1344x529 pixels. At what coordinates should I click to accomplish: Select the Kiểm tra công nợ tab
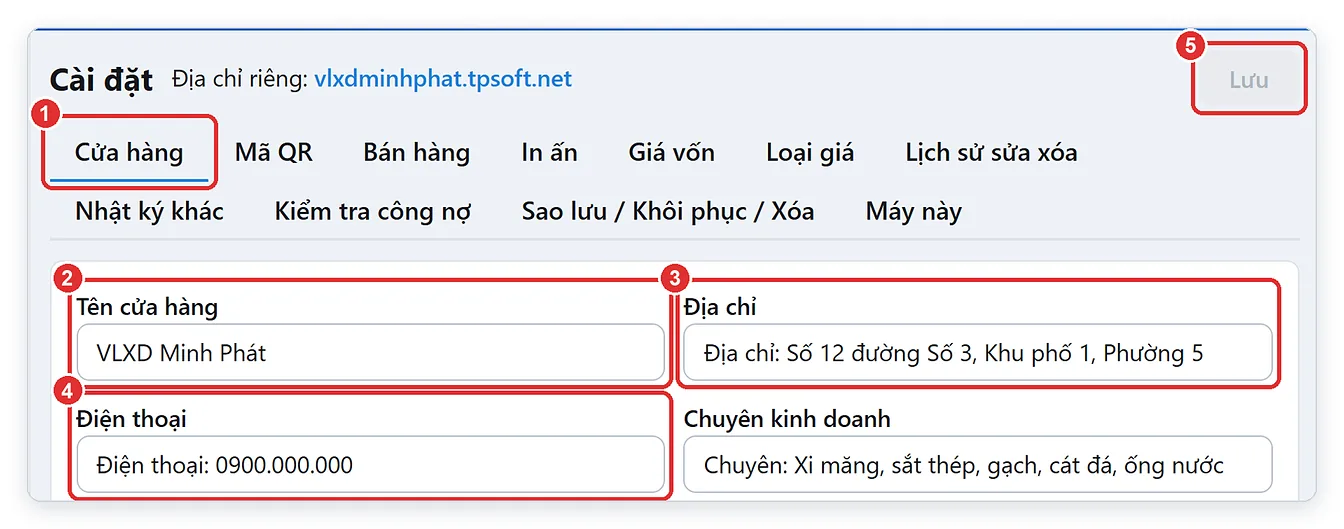tap(373, 211)
